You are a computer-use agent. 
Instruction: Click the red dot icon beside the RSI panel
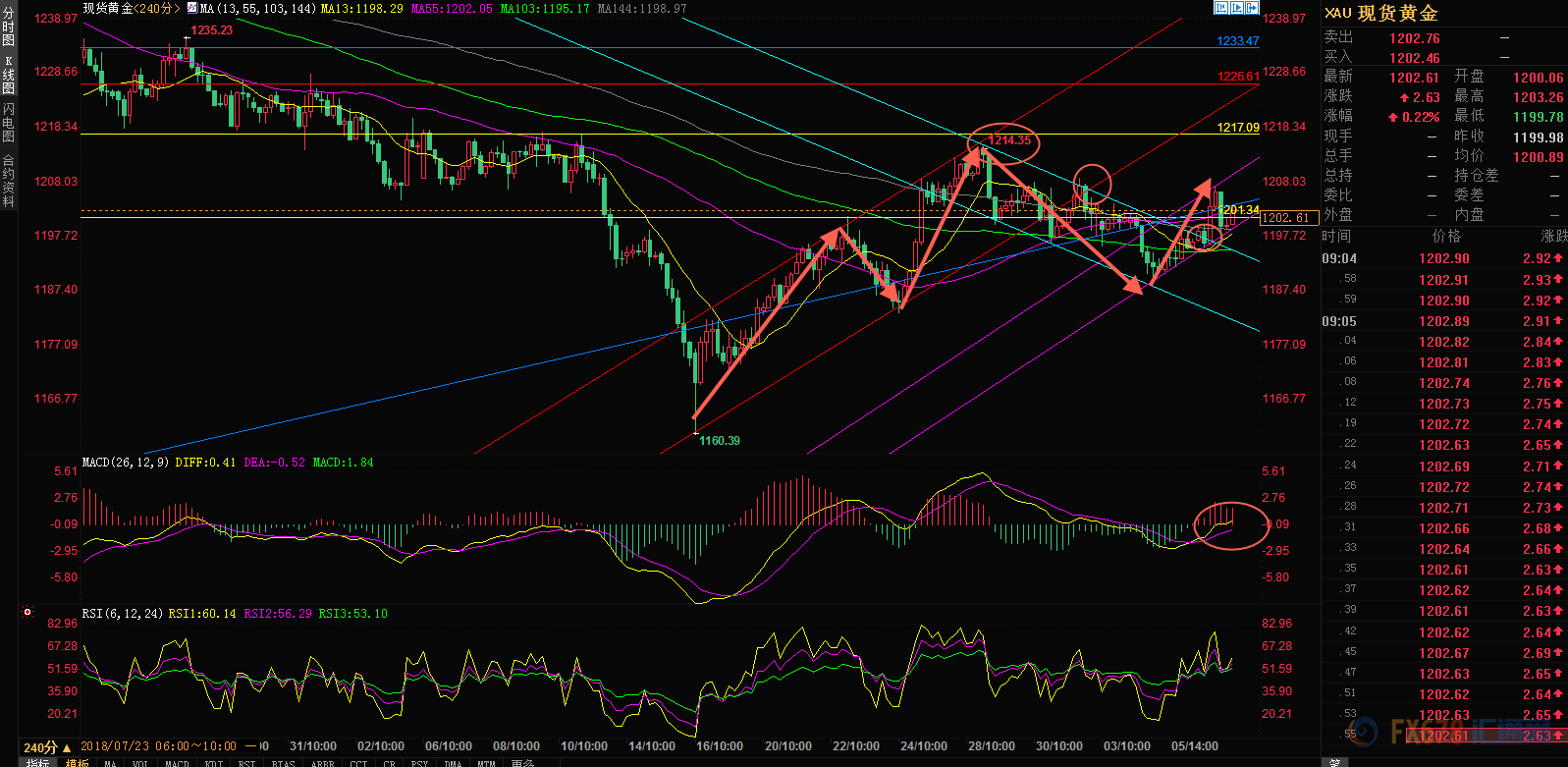click(x=28, y=612)
